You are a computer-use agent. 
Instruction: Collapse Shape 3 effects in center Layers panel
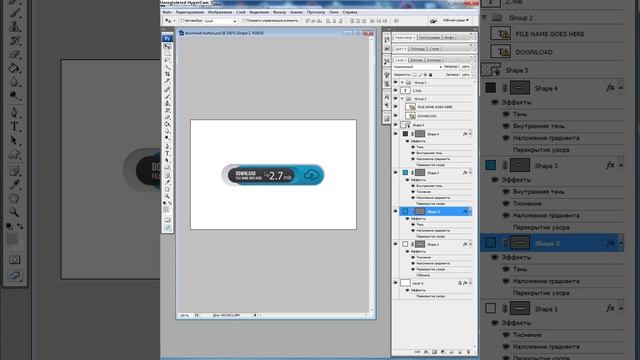coord(470,173)
